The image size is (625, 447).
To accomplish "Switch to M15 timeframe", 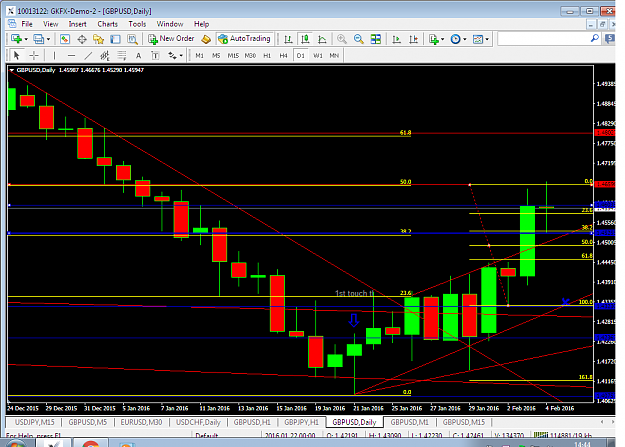I will [x=233, y=55].
